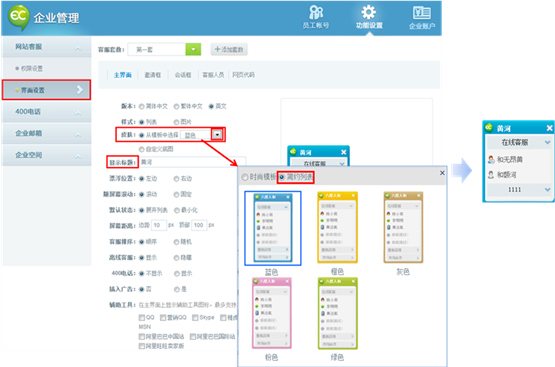Image resolution: width=555 pixels, height=367 pixels.
Task: Open the 企业账户 enterprise account icon
Action: point(422,13)
